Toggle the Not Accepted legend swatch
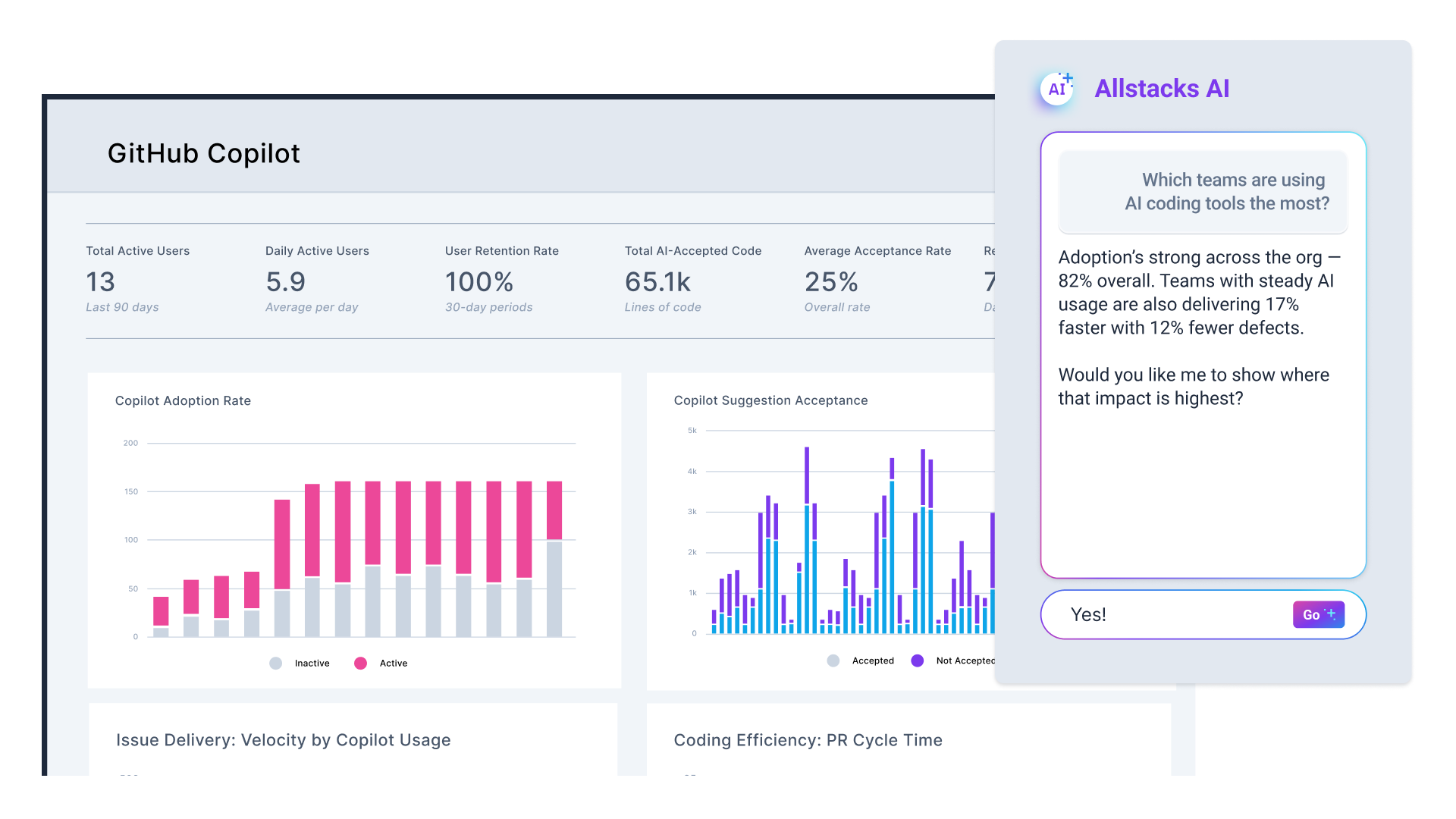The height and width of the screenshot is (819, 1456). [x=918, y=661]
